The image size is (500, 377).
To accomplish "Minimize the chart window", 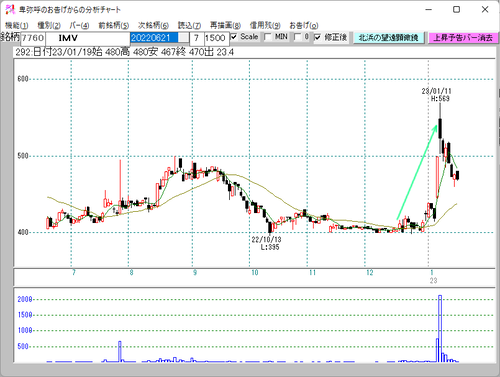I will [x=429, y=9].
